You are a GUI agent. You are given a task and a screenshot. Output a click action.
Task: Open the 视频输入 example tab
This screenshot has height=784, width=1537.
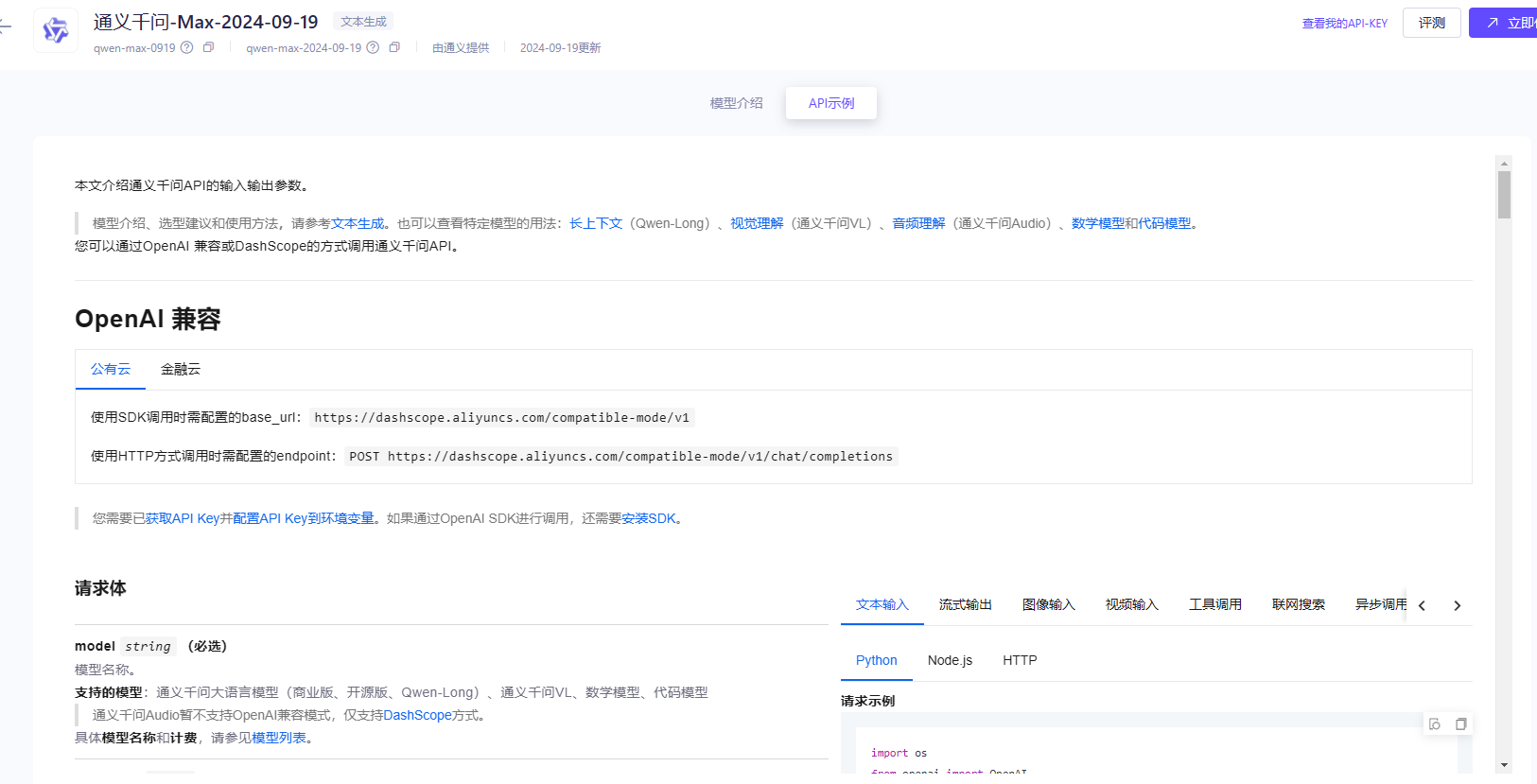(1132, 605)
